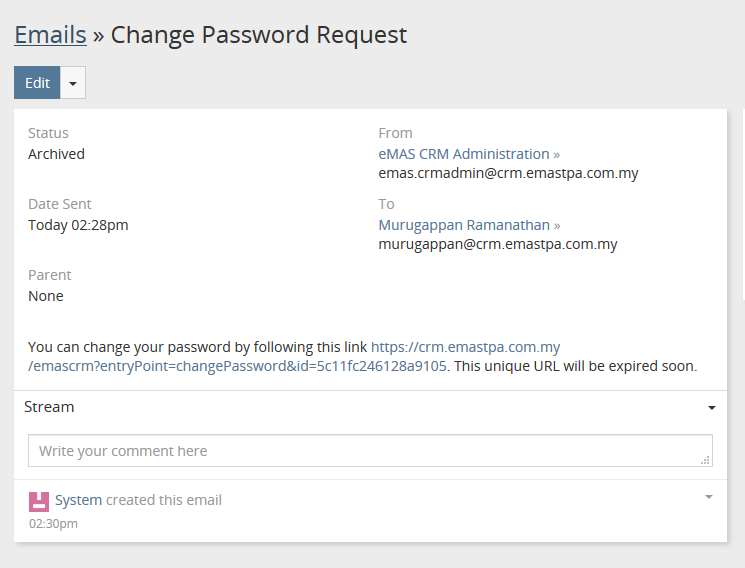
Task: Open the dropdown arrow beside Edit
Action: [x=73, y=83]
